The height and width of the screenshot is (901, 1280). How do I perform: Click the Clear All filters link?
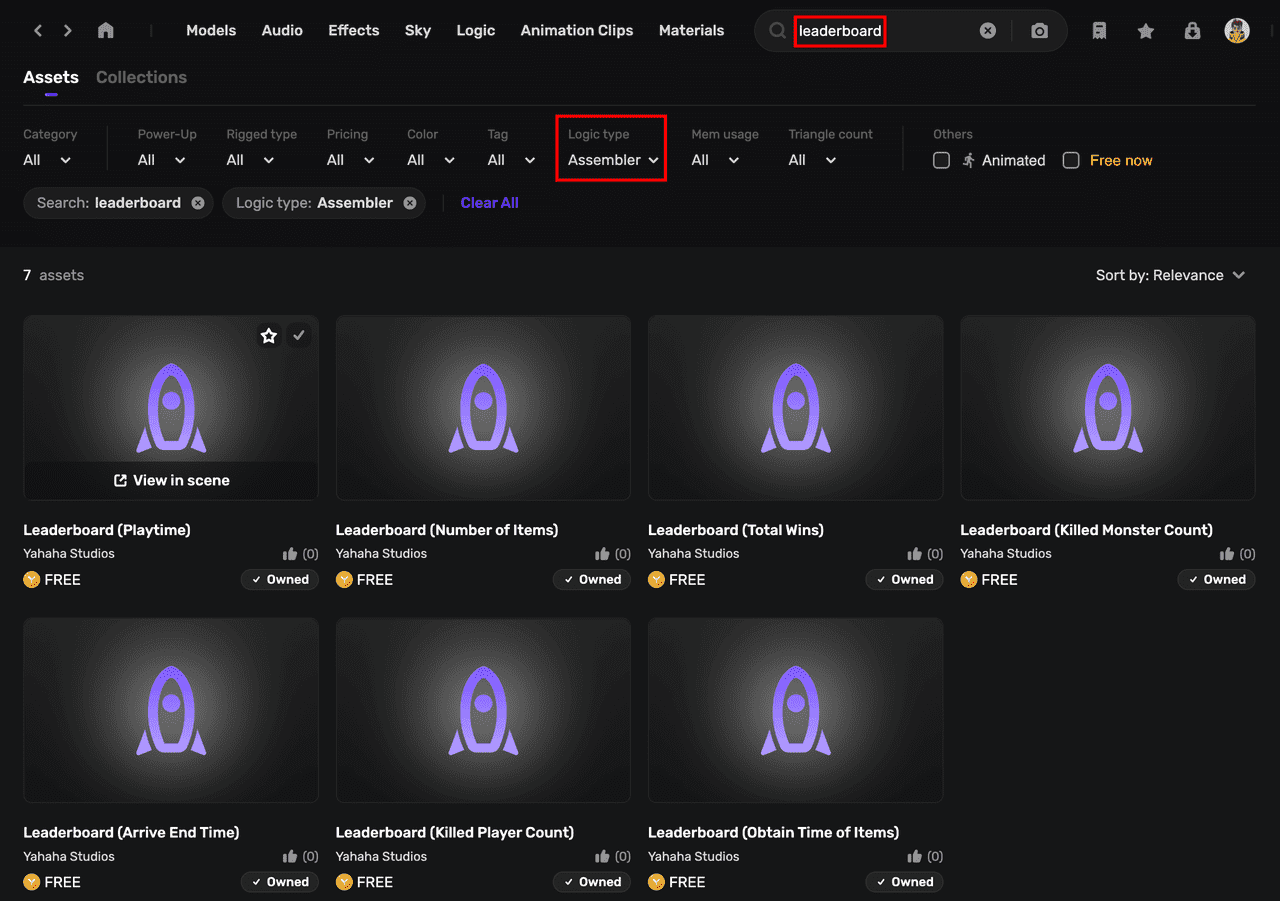[x=489, y=202]
